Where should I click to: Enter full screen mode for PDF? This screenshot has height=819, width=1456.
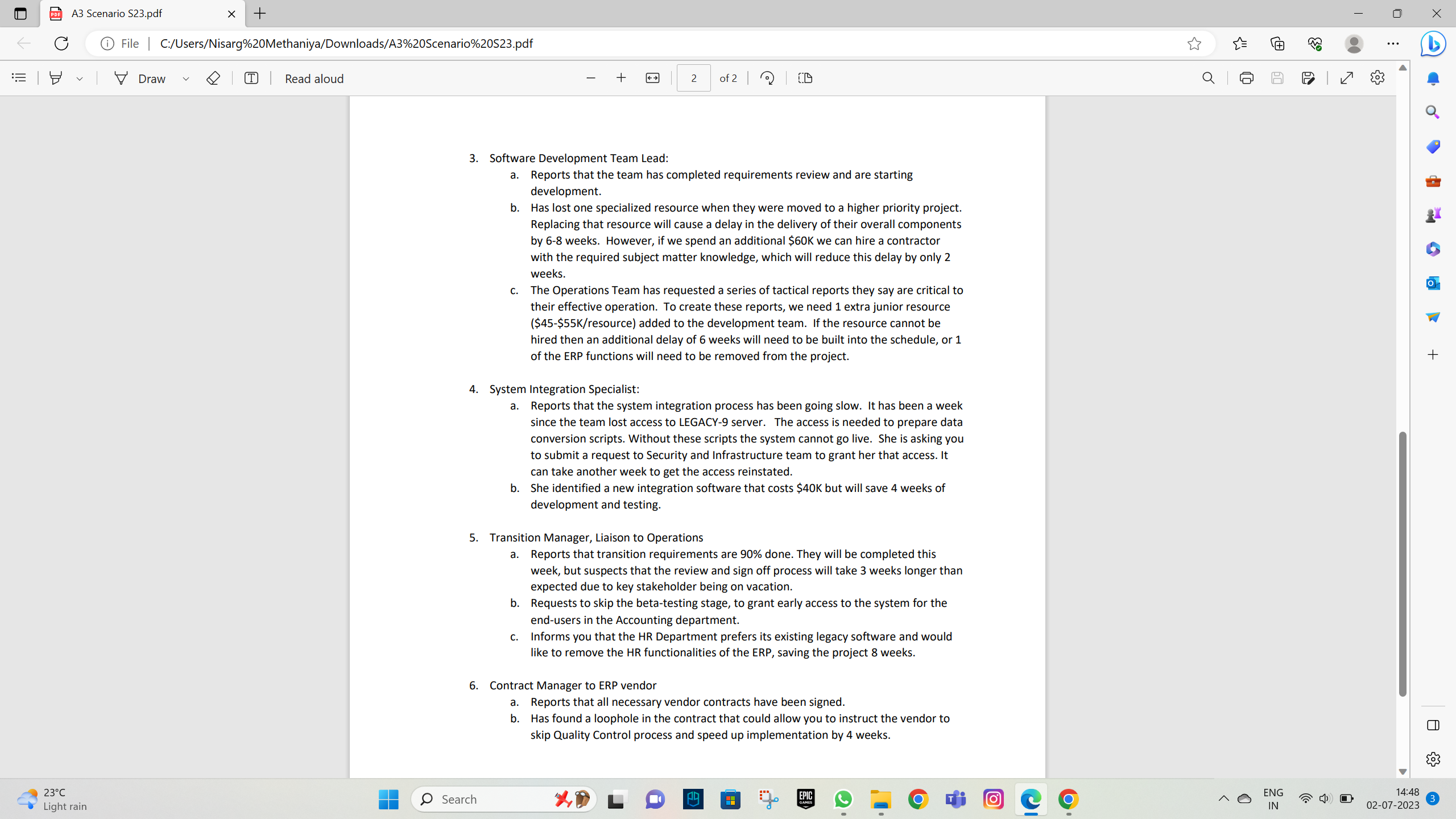pyautogui.click(x=1346, y=78)
